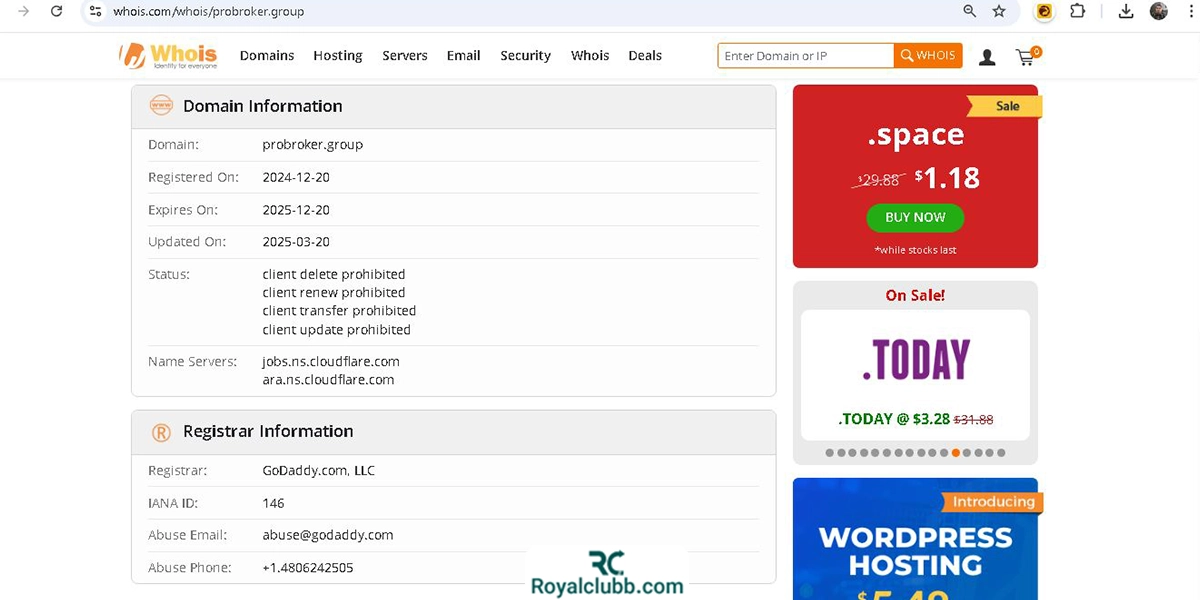Bookmark this page with the star icon
The image size is (1200, 600).
[x=999, y=11]
